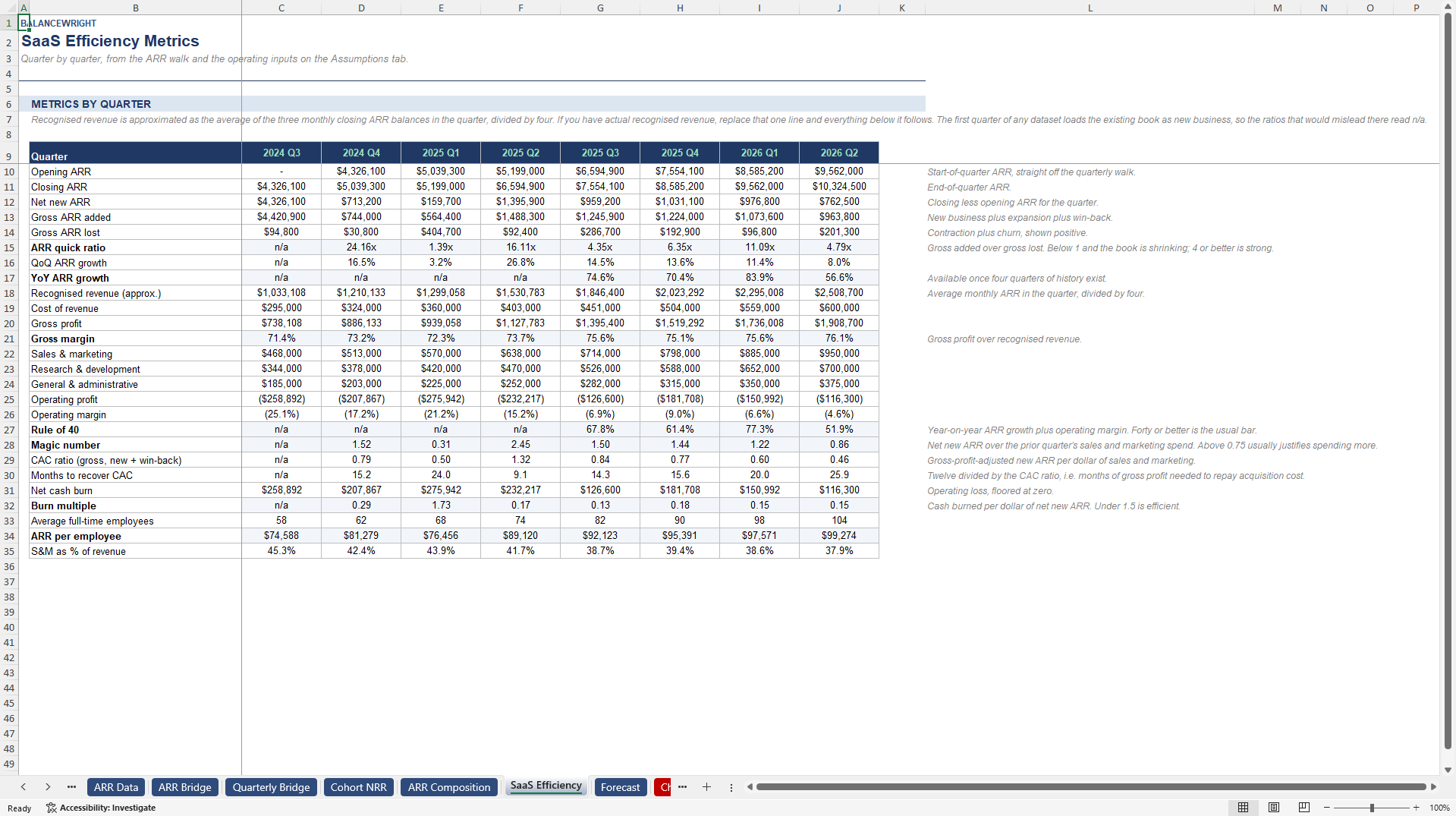Show hidden sheets left of ARR Data
This screenshot has height=816, width=1456.
pyautogui.click(x=71, y=787)
